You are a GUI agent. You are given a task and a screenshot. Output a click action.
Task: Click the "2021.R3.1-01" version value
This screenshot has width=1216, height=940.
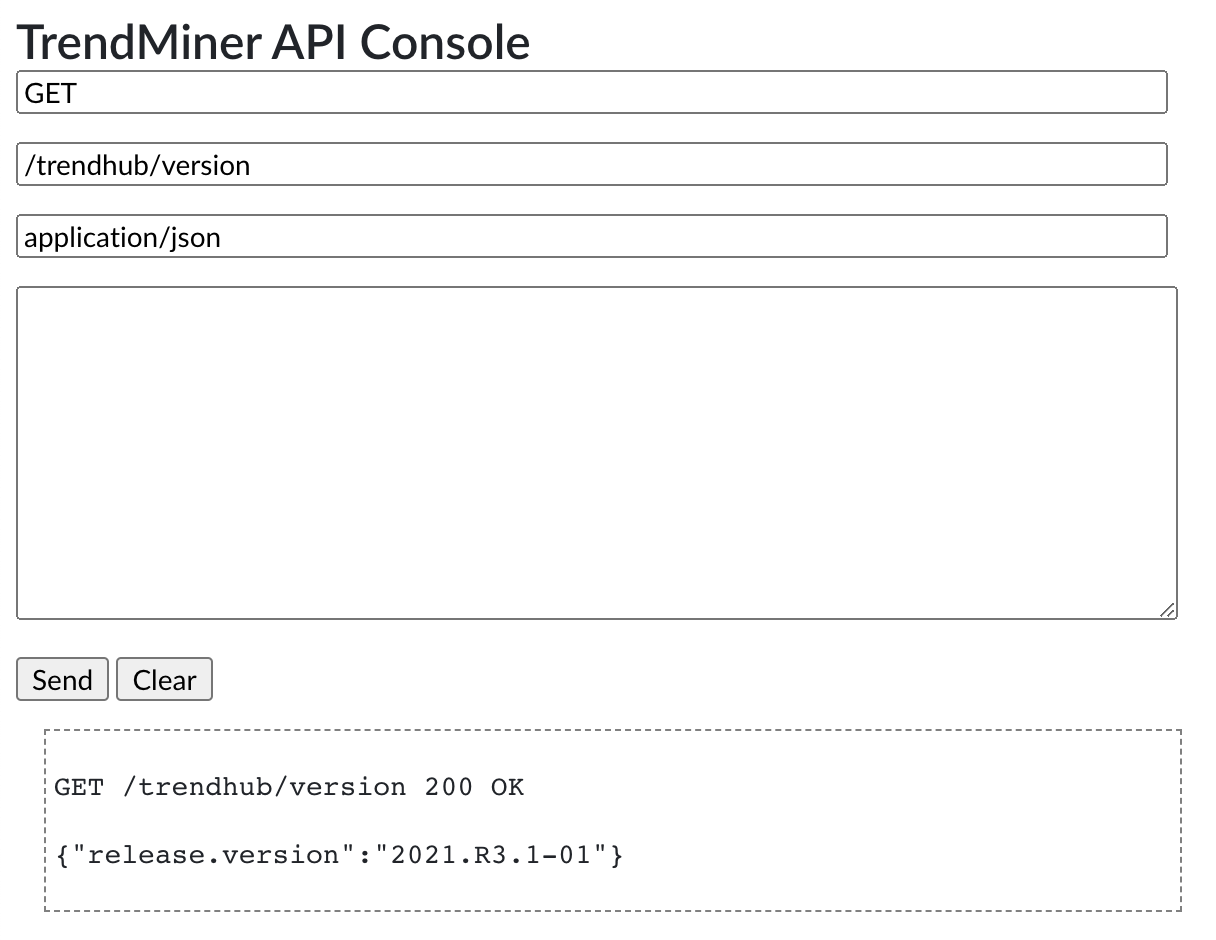(491, 855)
